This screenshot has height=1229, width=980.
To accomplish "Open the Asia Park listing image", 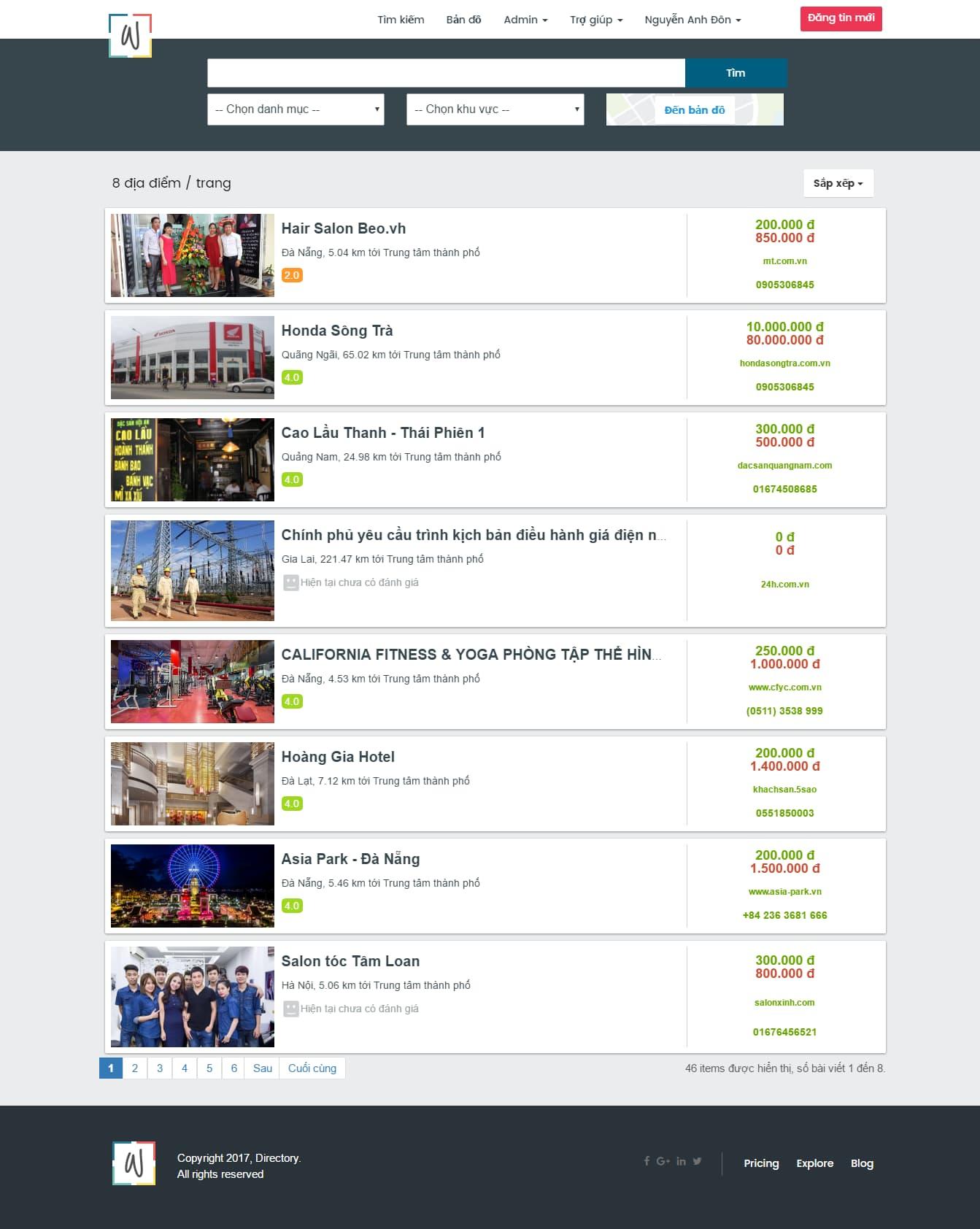I will pos(193,886).
